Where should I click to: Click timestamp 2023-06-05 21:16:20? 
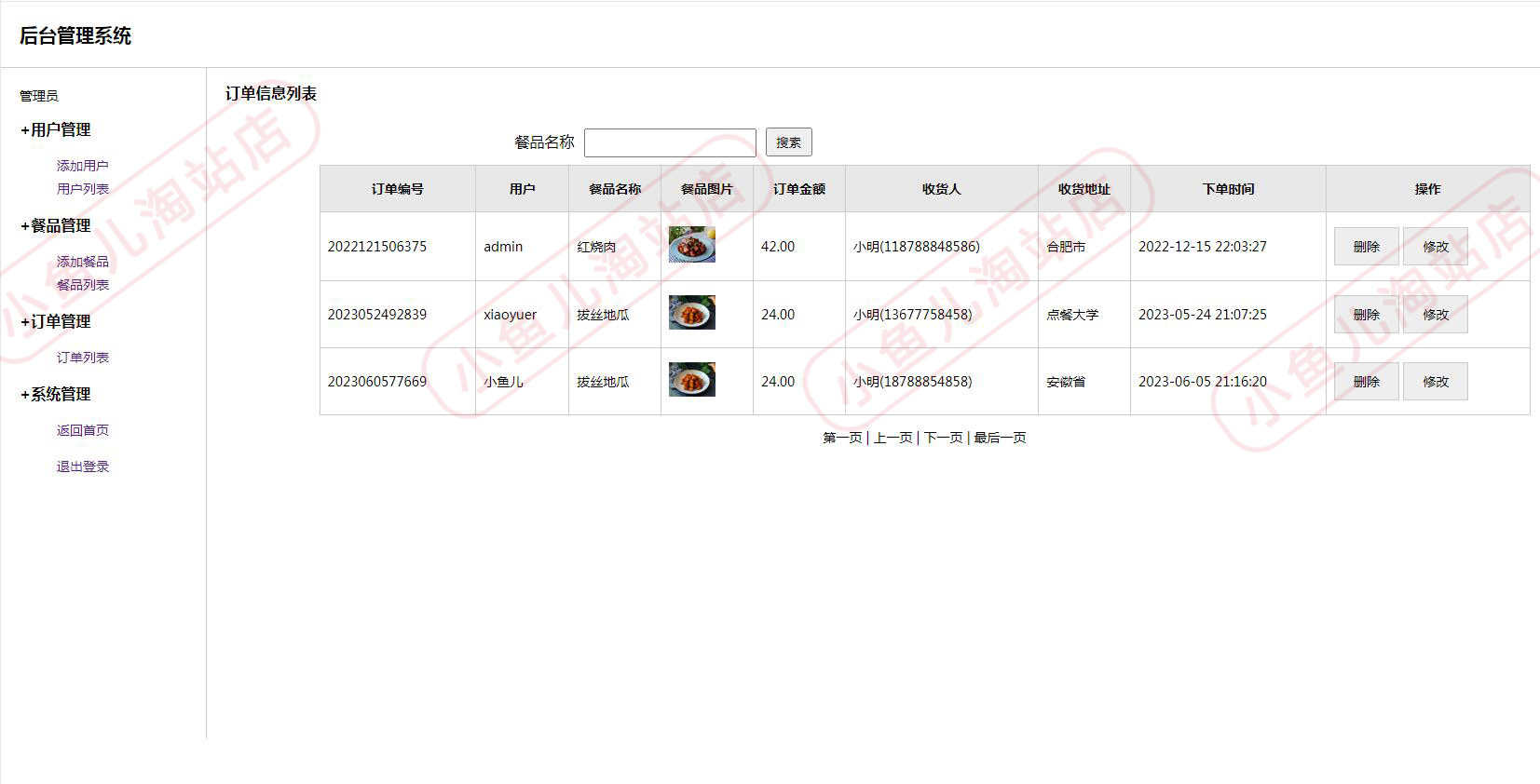pyautogui.click(x=1203, y=382)
